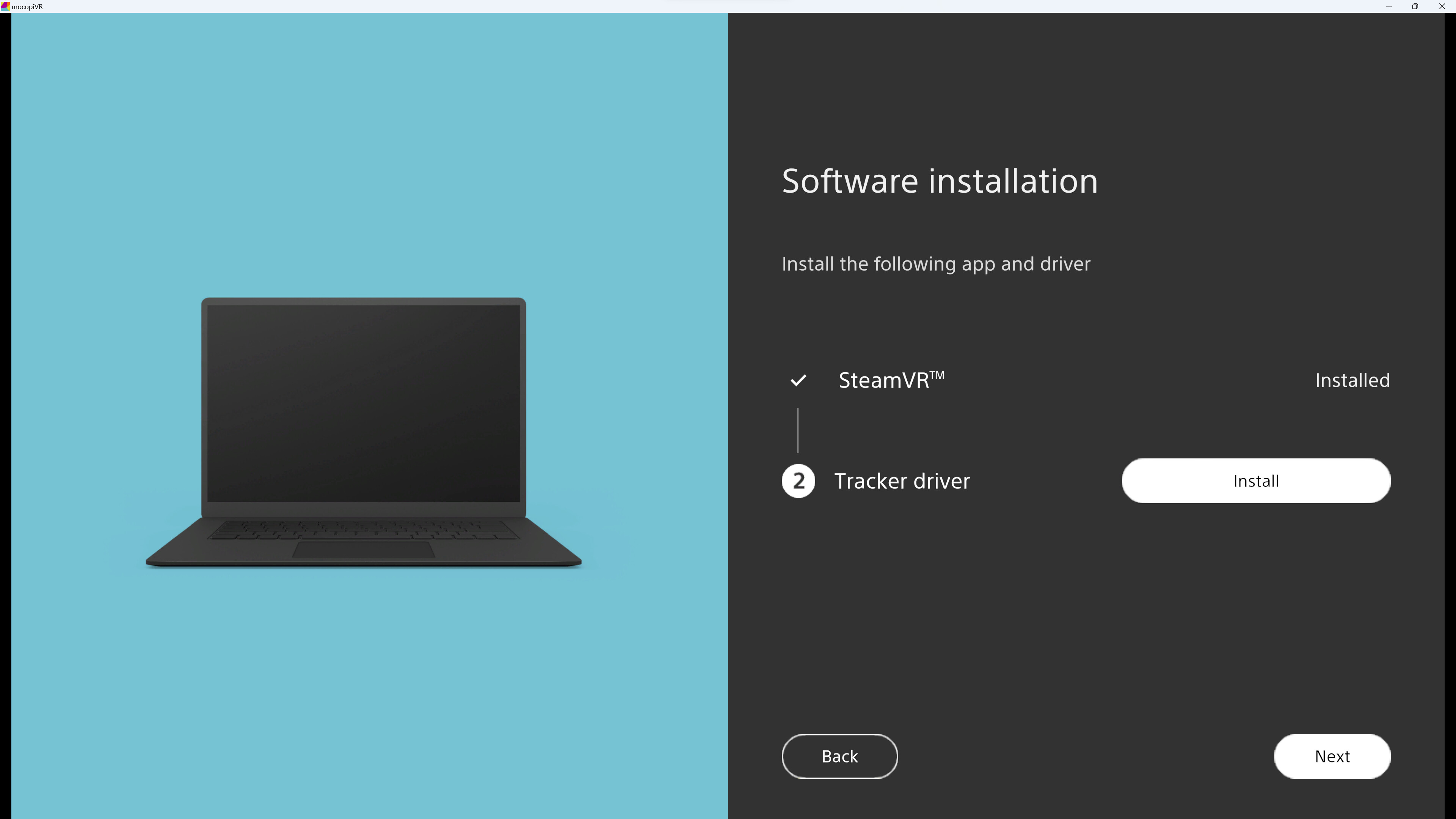Select the Software installation heading

pos(940,181)
